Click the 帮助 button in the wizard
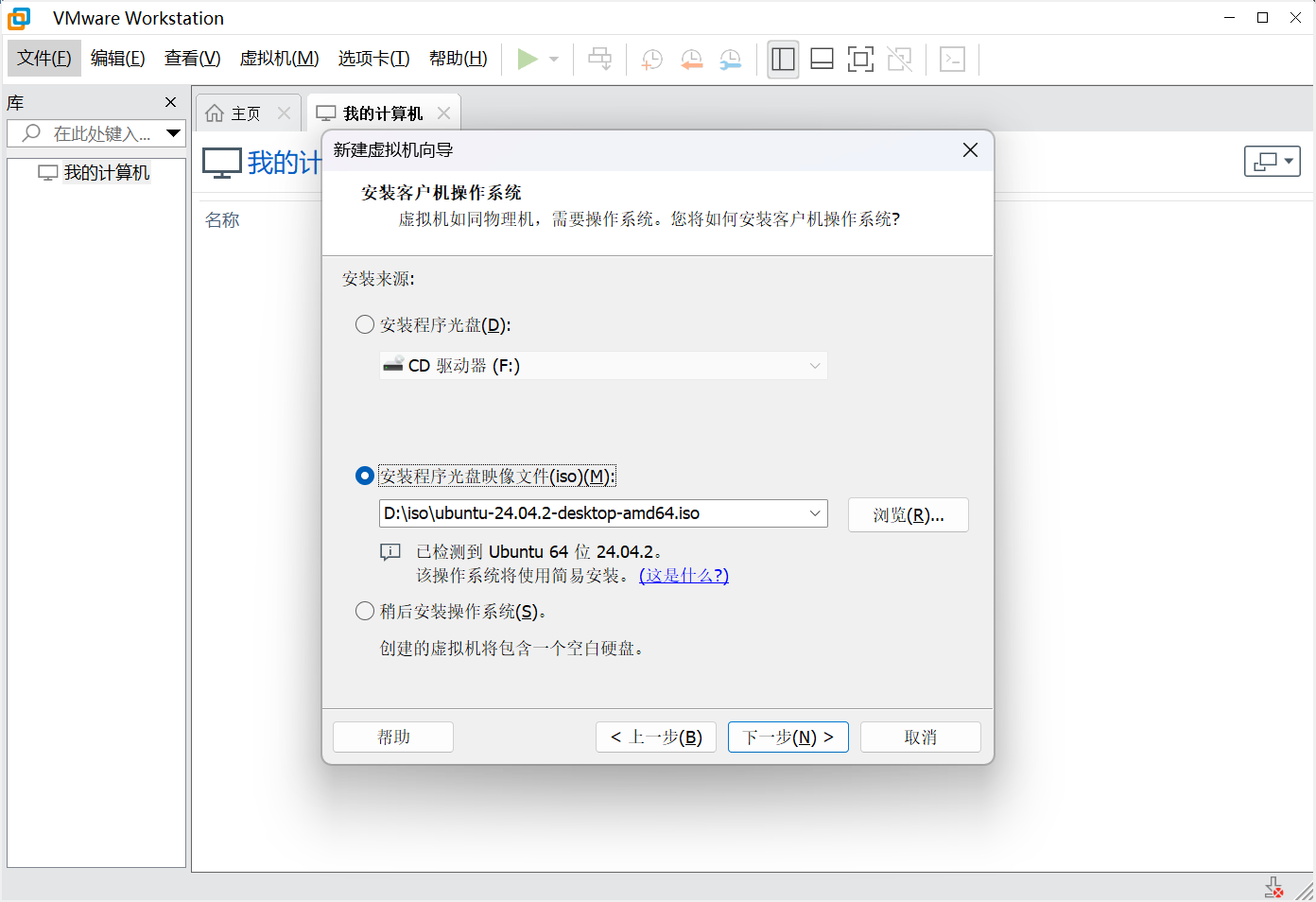The height and width of the screenshot is (902, 1316). click(393, 737)
